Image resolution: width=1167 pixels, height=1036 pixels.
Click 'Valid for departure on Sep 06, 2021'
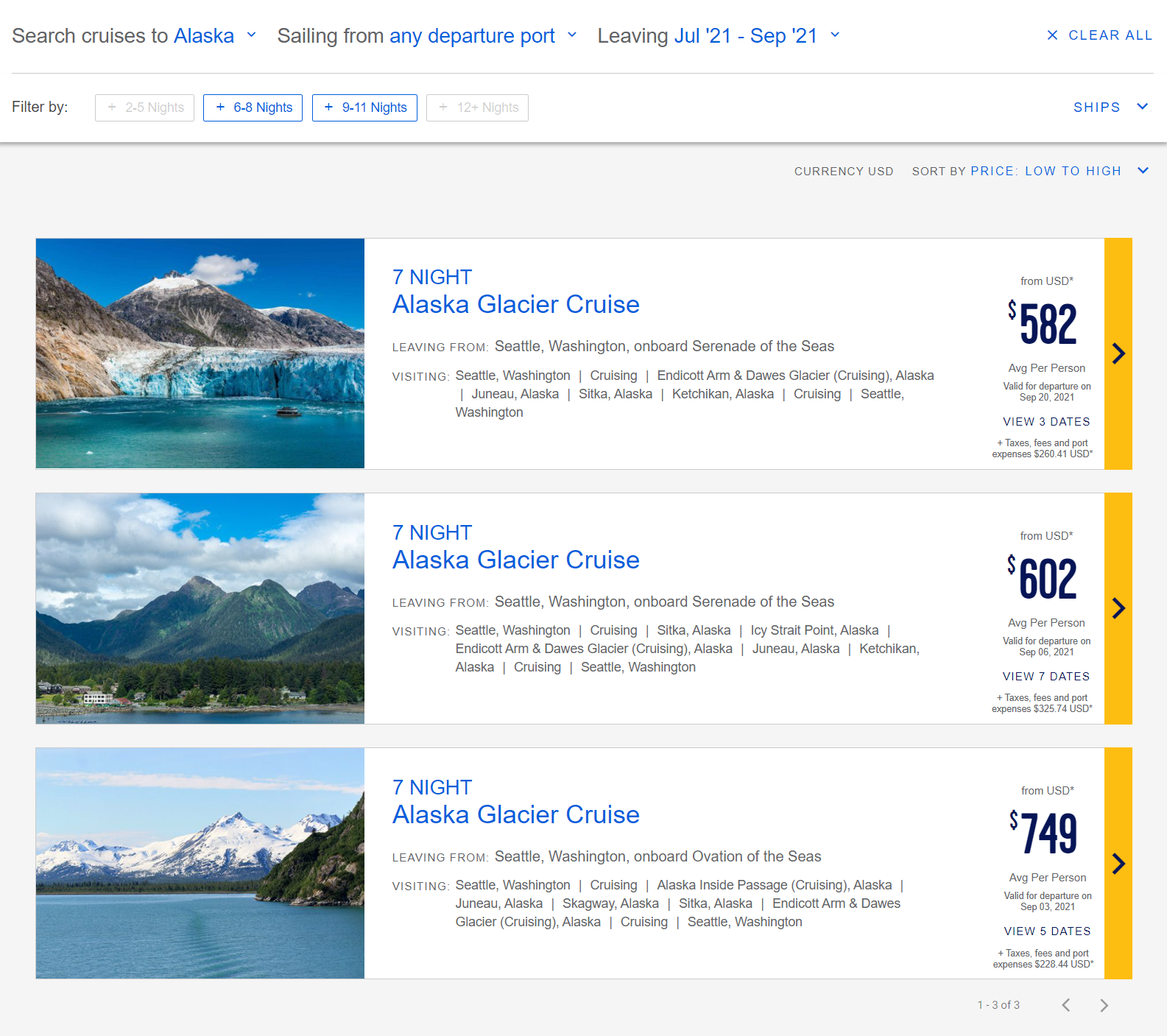pos(1047,646)
